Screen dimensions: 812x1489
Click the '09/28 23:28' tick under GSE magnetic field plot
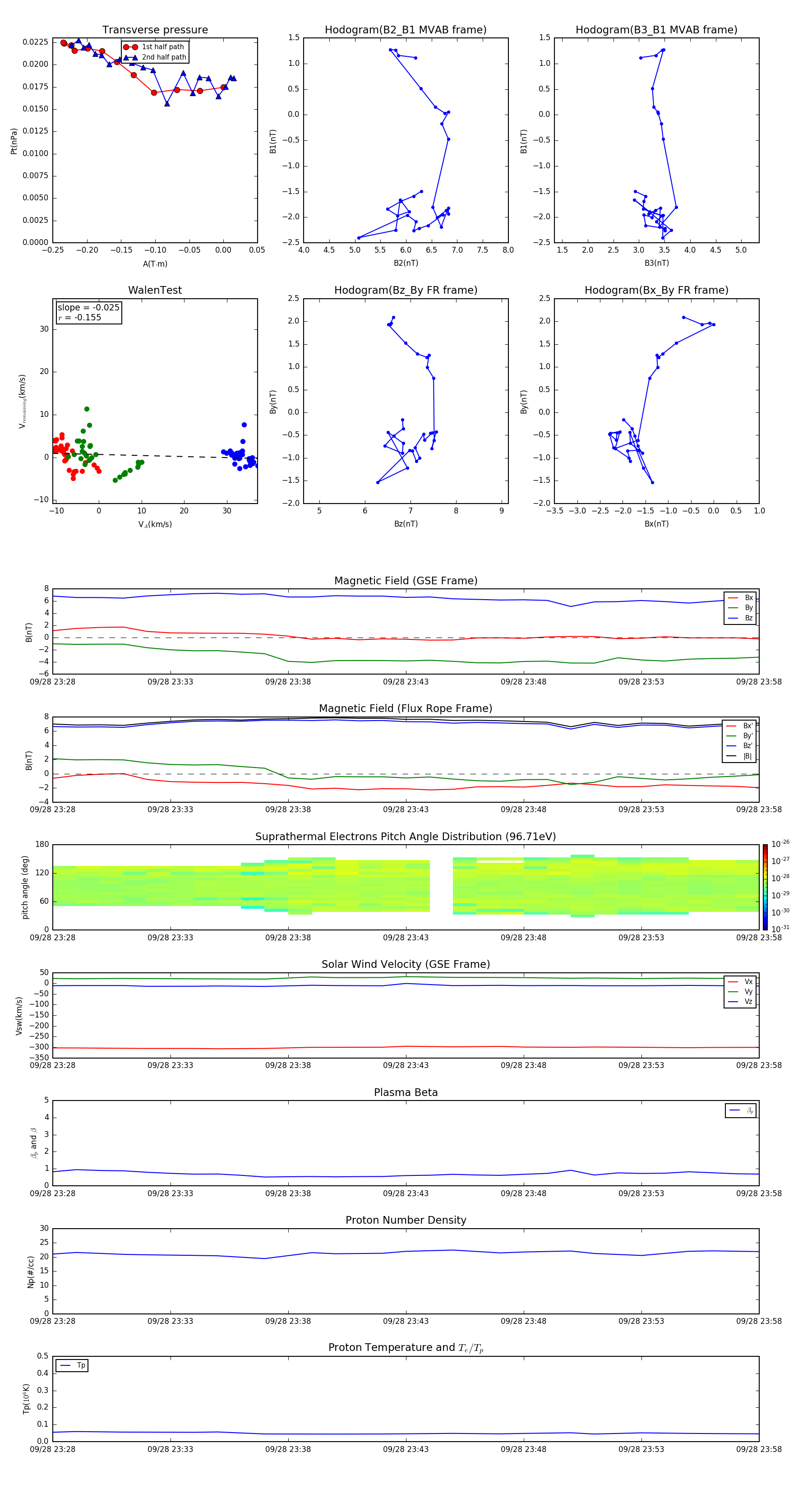(x=53, y=681)
